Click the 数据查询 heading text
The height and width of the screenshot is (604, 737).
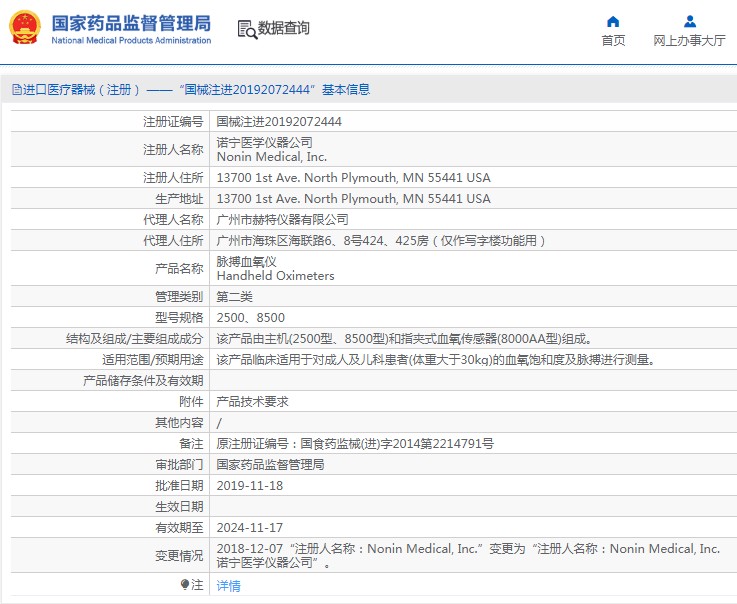[283, 28]
